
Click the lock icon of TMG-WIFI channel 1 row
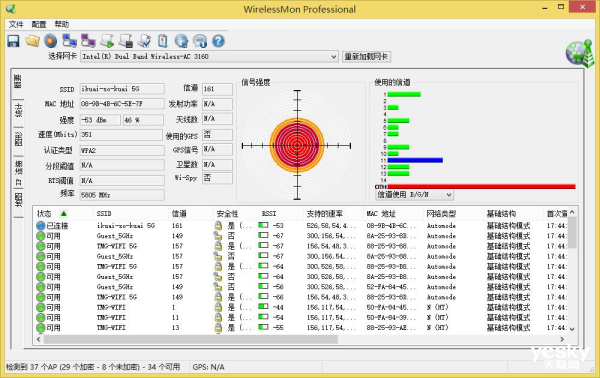pyautogui.click(x=218, y=307)
